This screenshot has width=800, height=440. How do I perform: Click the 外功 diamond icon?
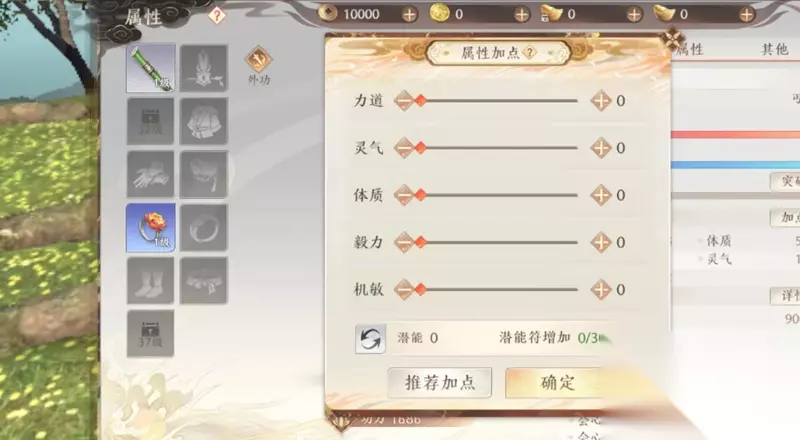pos(258,59)
